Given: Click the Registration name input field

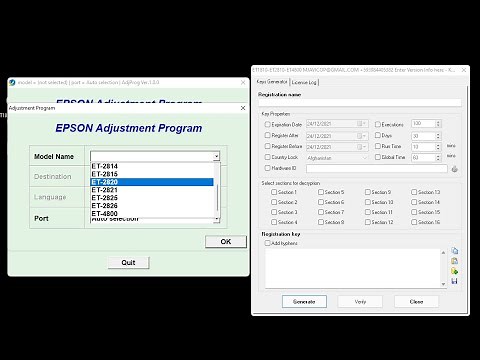Looking at the screenshot, I should point(360,103).
